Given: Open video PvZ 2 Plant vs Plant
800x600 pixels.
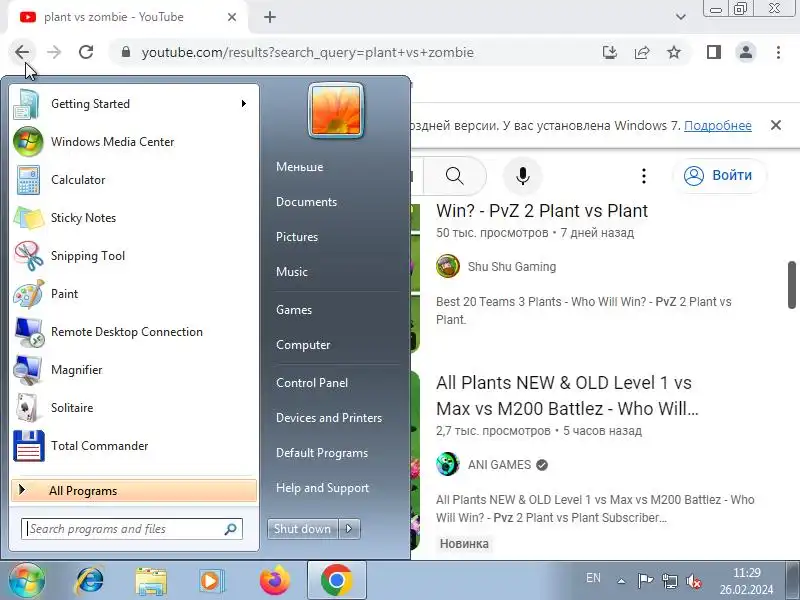Looking at the screenshot, I should coord(542,211).
